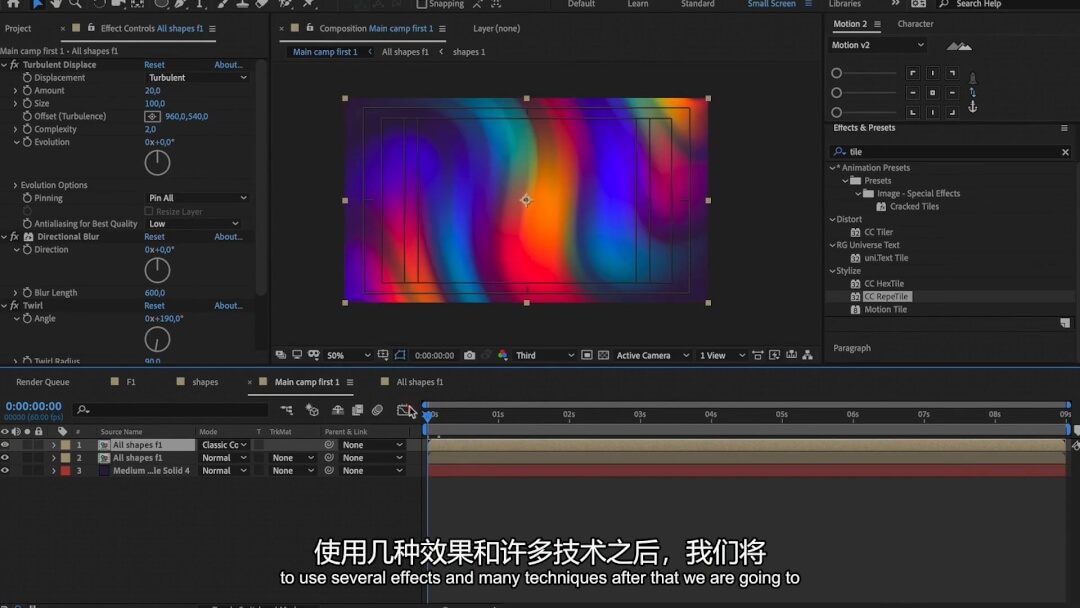Click the rocket icon in Motion 2 panel
Image resolution: width=1080 pixels, height=608 pixels.
(x=973, y=78)
